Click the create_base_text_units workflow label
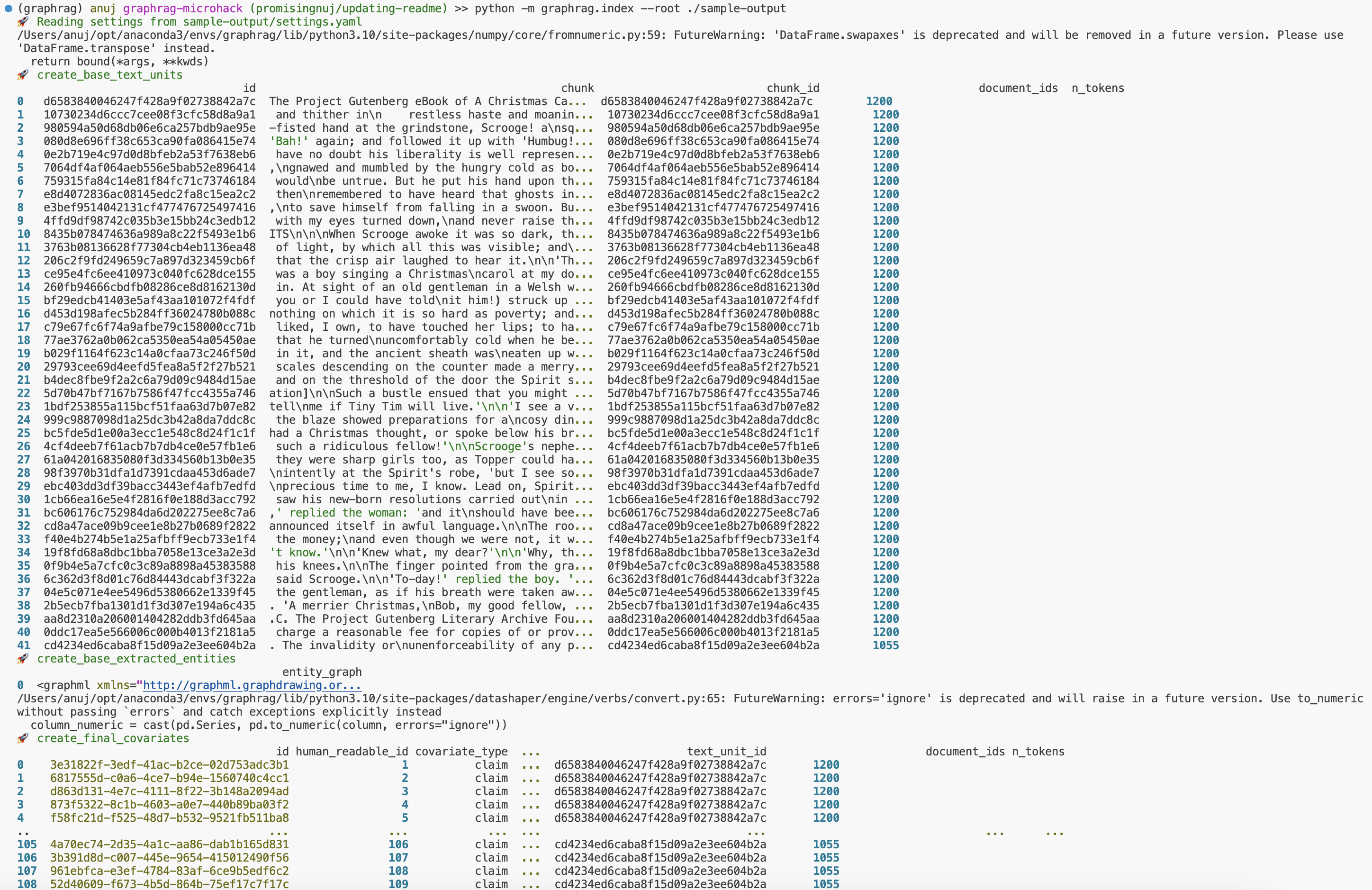This screenshot has height=890, width=1372. pyautogui.click(x=109, y=75)
